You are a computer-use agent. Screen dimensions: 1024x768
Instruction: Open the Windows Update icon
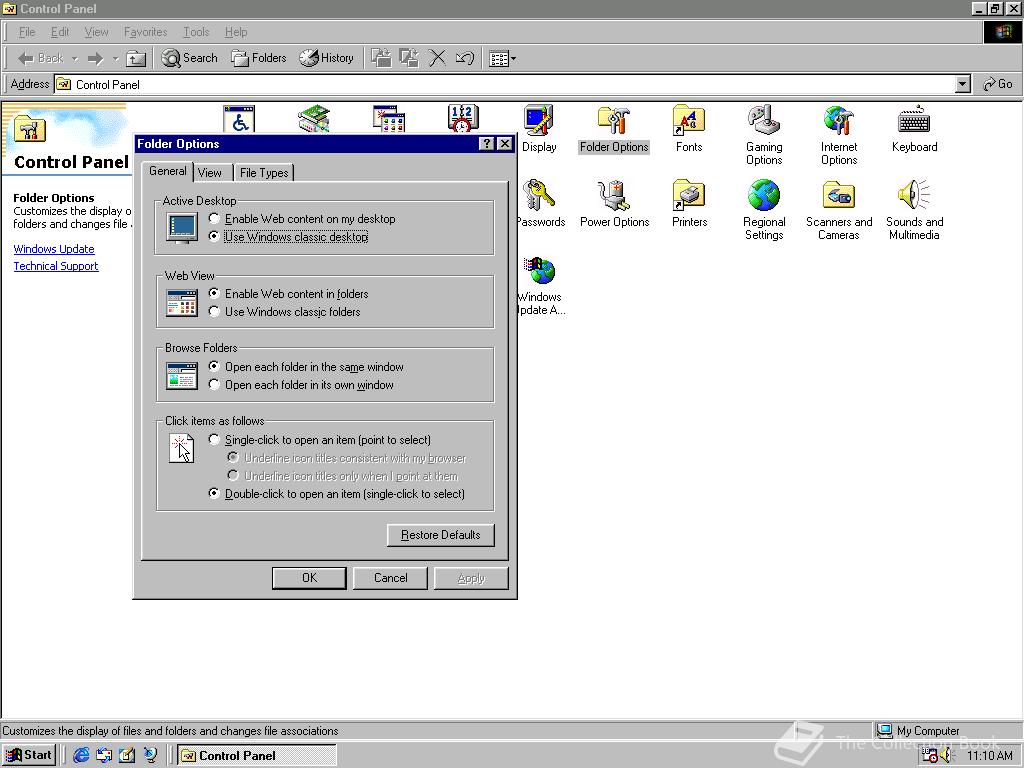(x=541, y=286)
